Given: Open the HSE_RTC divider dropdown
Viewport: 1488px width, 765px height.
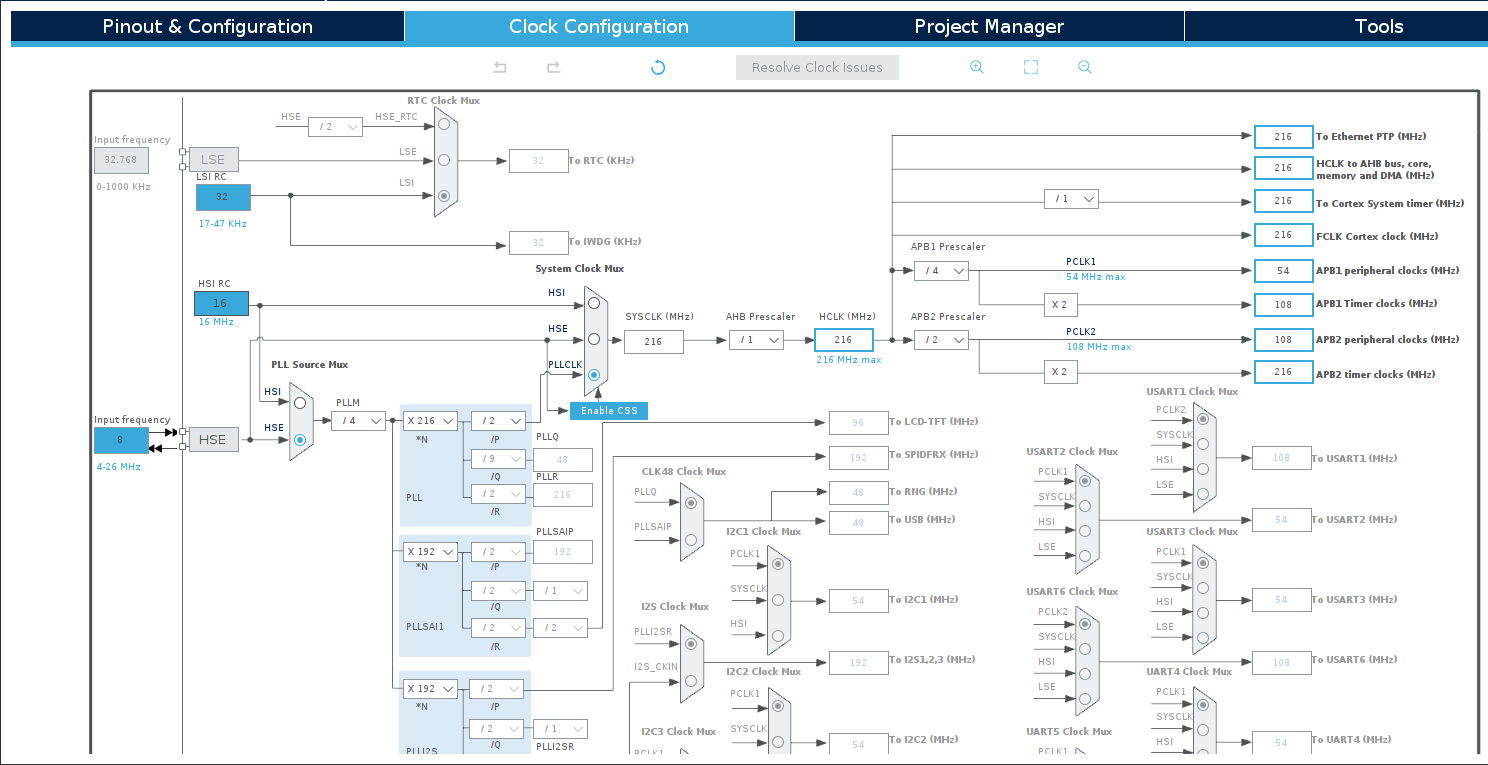Looking at the screenshot, I should tap(335, 126).
